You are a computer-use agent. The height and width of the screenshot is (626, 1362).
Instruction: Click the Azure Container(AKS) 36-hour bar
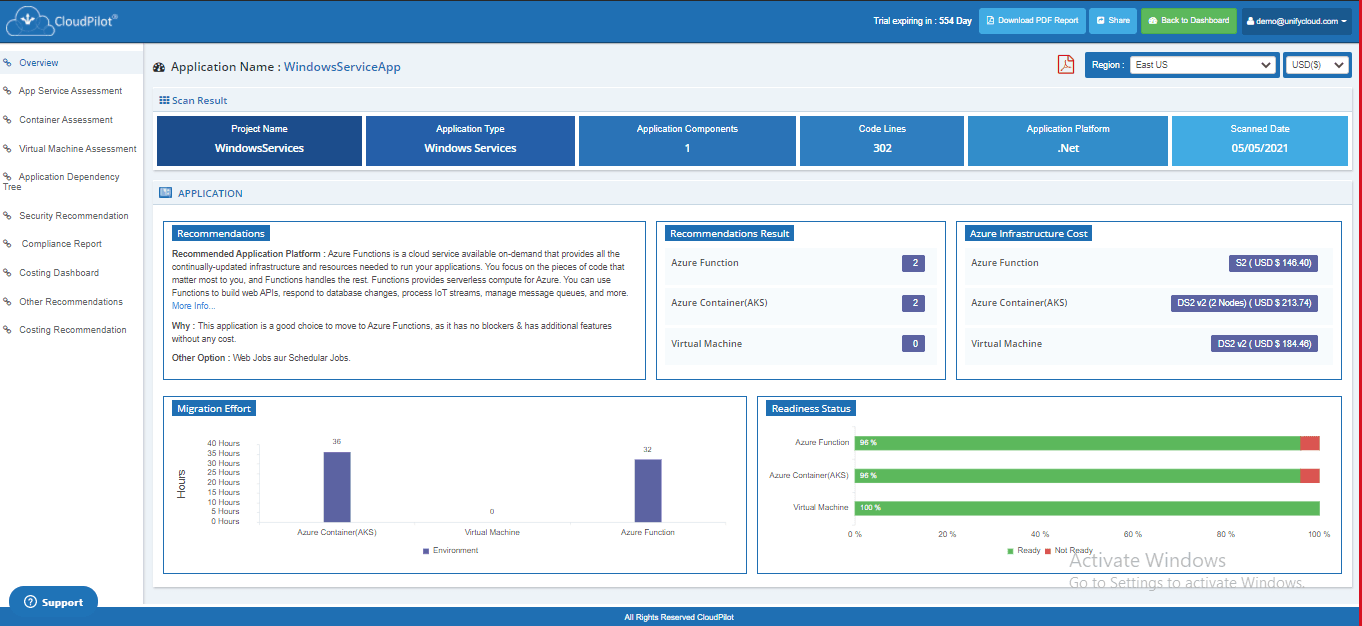coord(337,487)
